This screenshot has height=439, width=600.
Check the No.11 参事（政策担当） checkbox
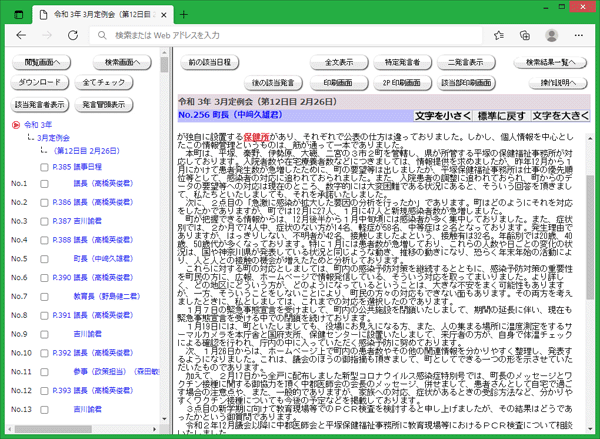click(44, 372)
